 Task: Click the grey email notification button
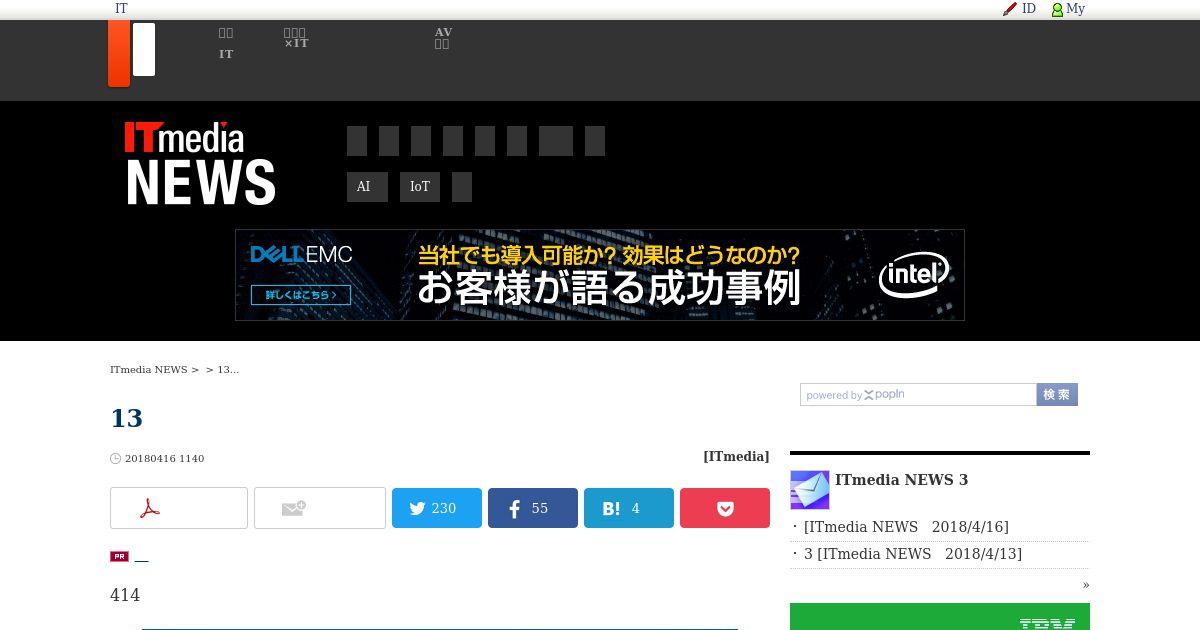coord(320,508)
